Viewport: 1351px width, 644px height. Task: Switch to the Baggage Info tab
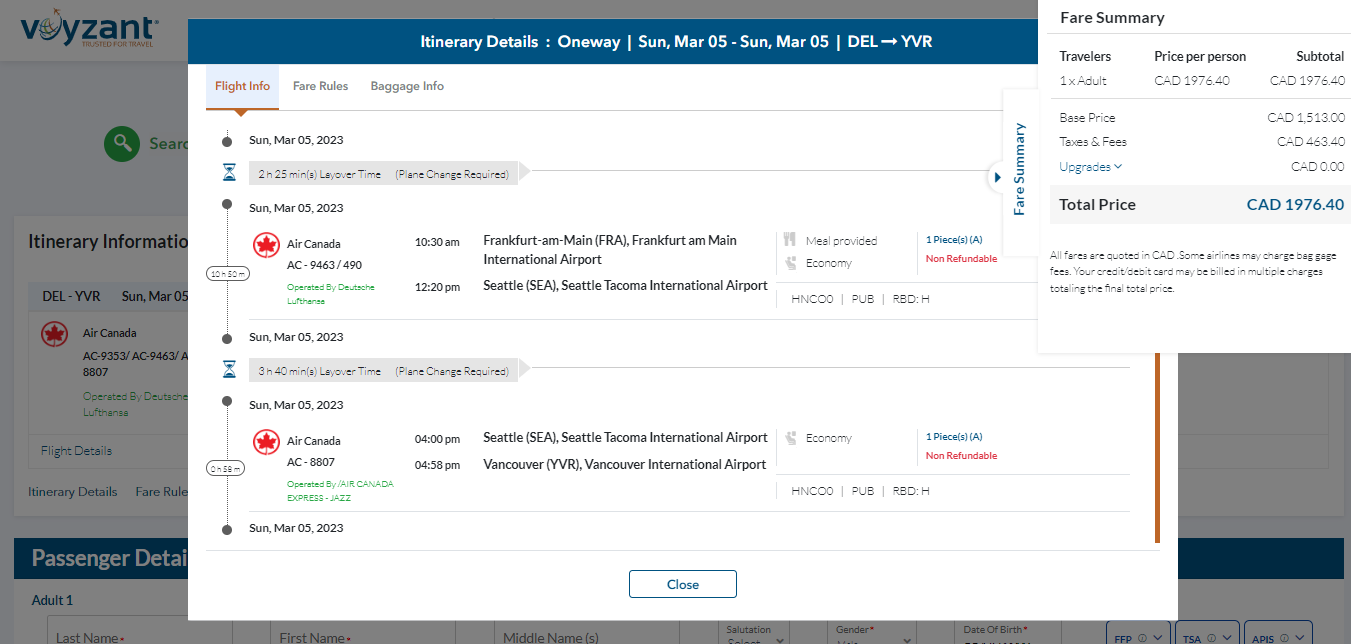tap(407, 86)
